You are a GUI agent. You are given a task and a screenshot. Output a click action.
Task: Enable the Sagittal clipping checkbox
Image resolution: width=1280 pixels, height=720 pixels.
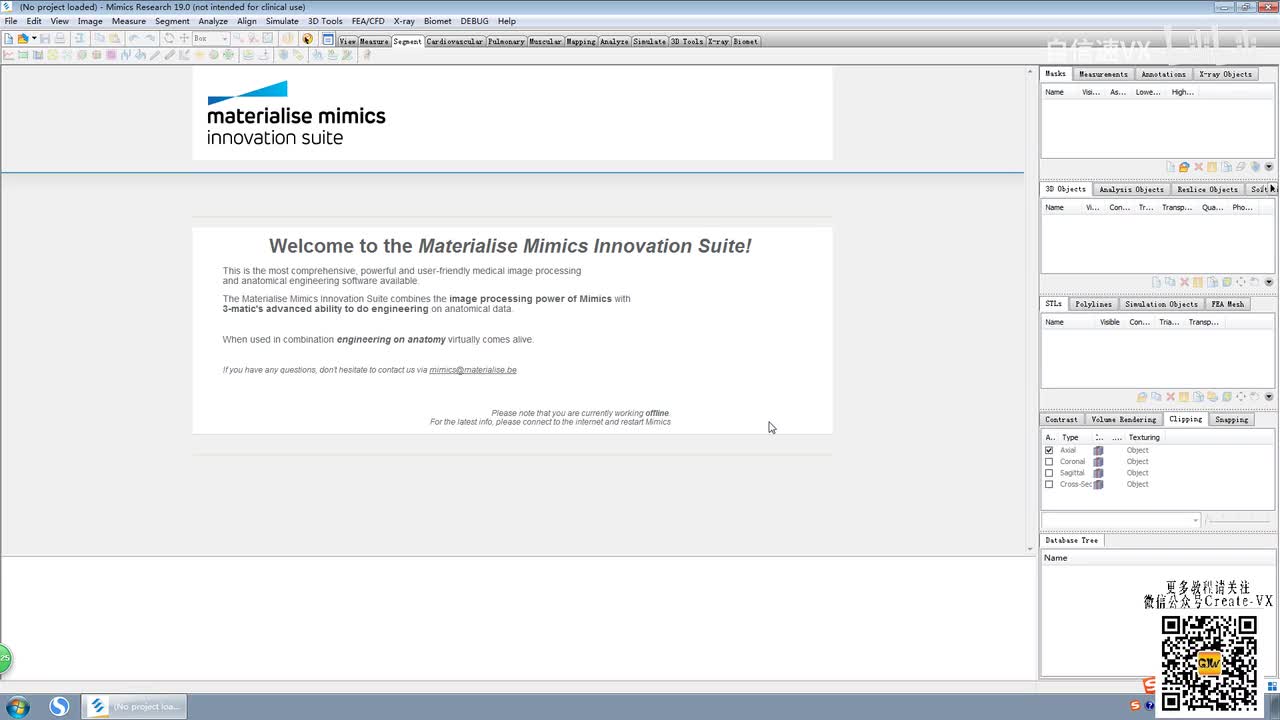(x=1049, y=473)
